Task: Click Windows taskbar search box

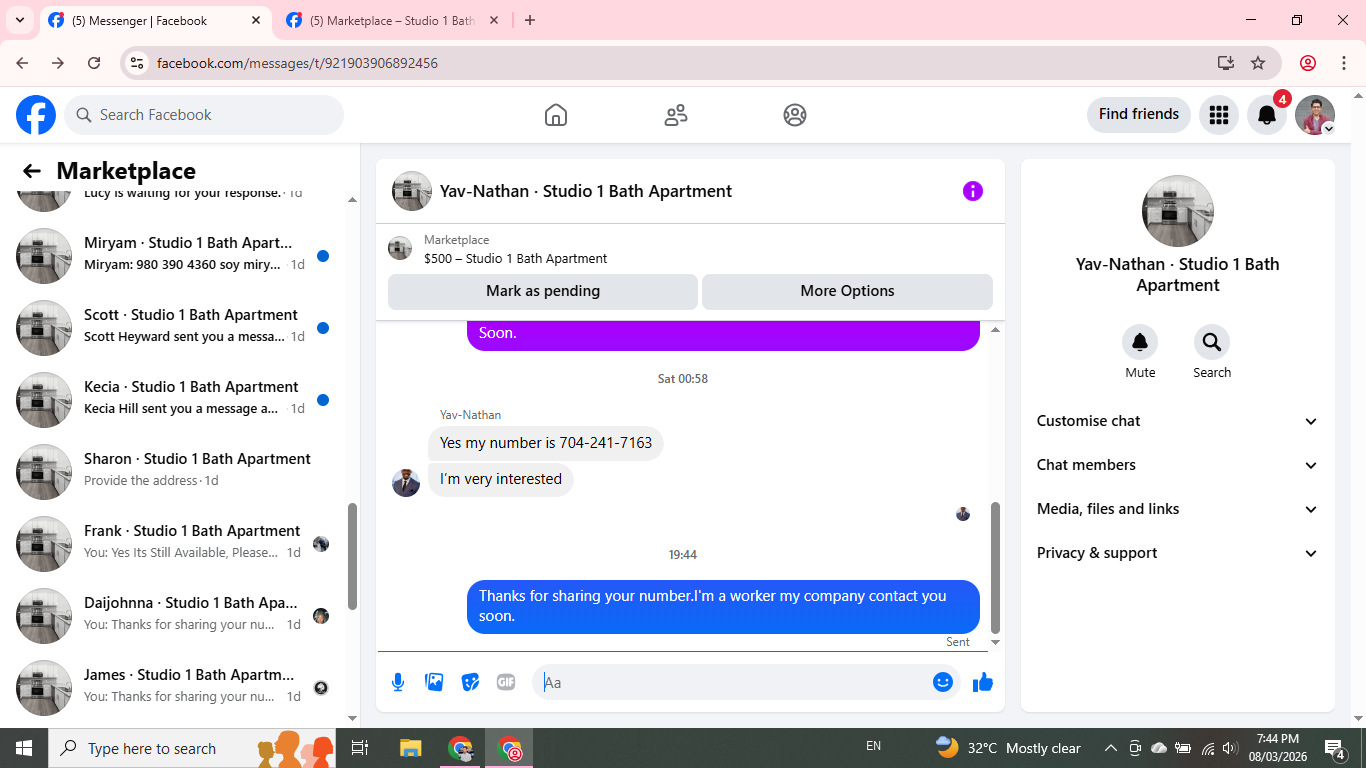Action: [x=192, y=748]
